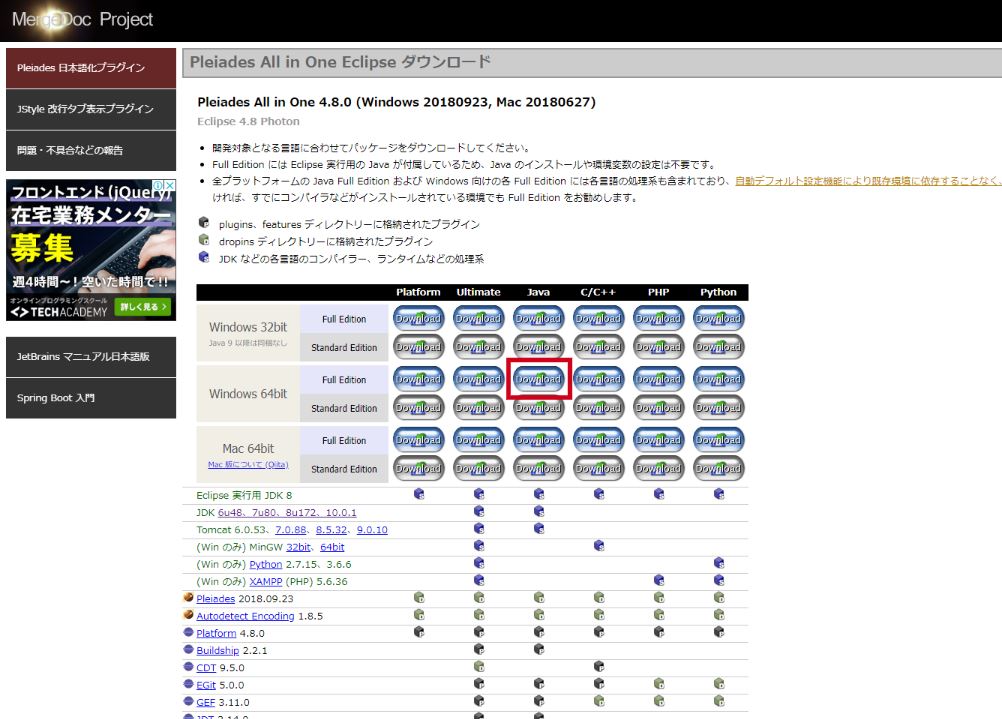This screenshot has height=719, width=1002.
Task: Follow the XAMPP link
Action: coord(266,582)
